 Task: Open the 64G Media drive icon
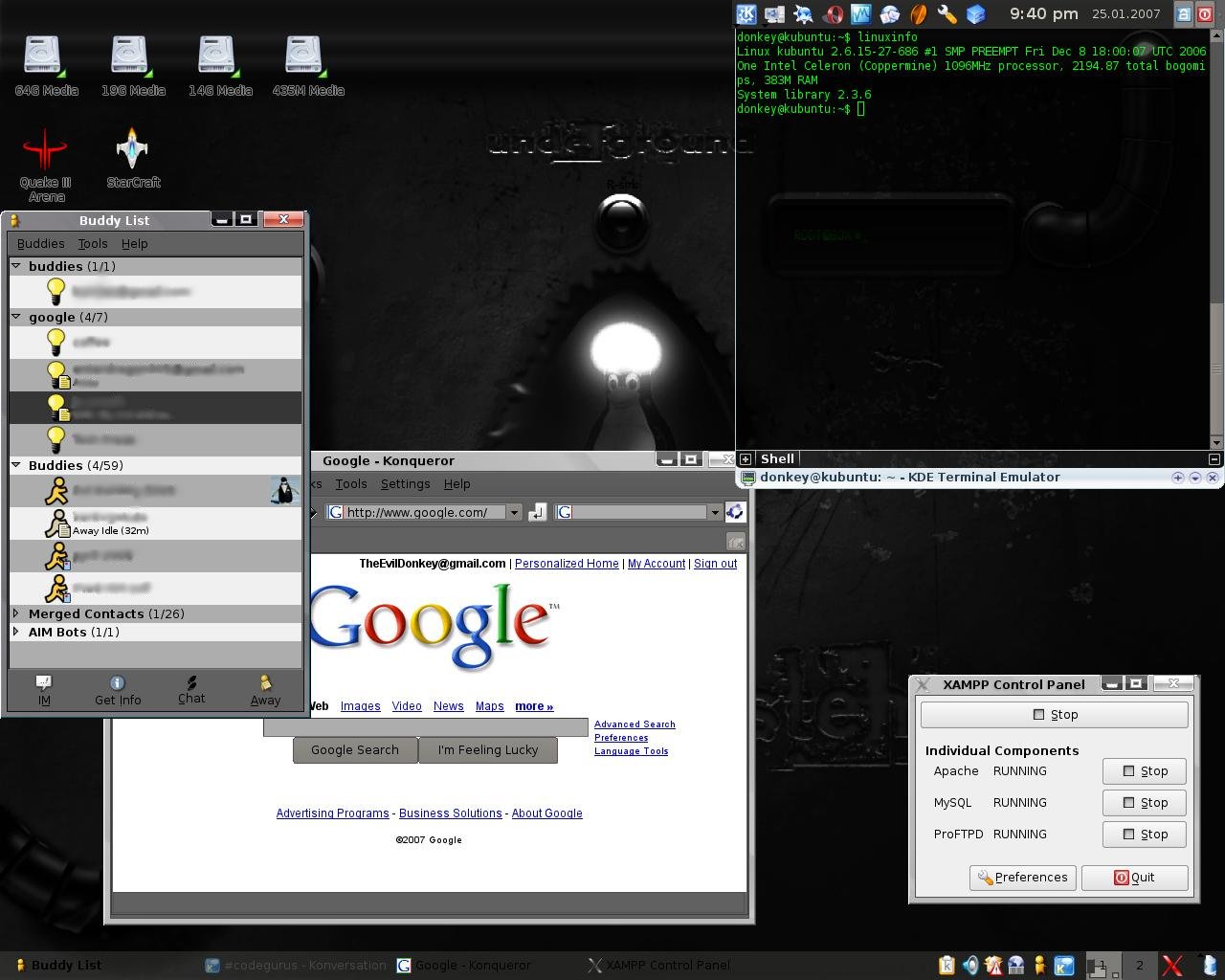pos(46,66)
